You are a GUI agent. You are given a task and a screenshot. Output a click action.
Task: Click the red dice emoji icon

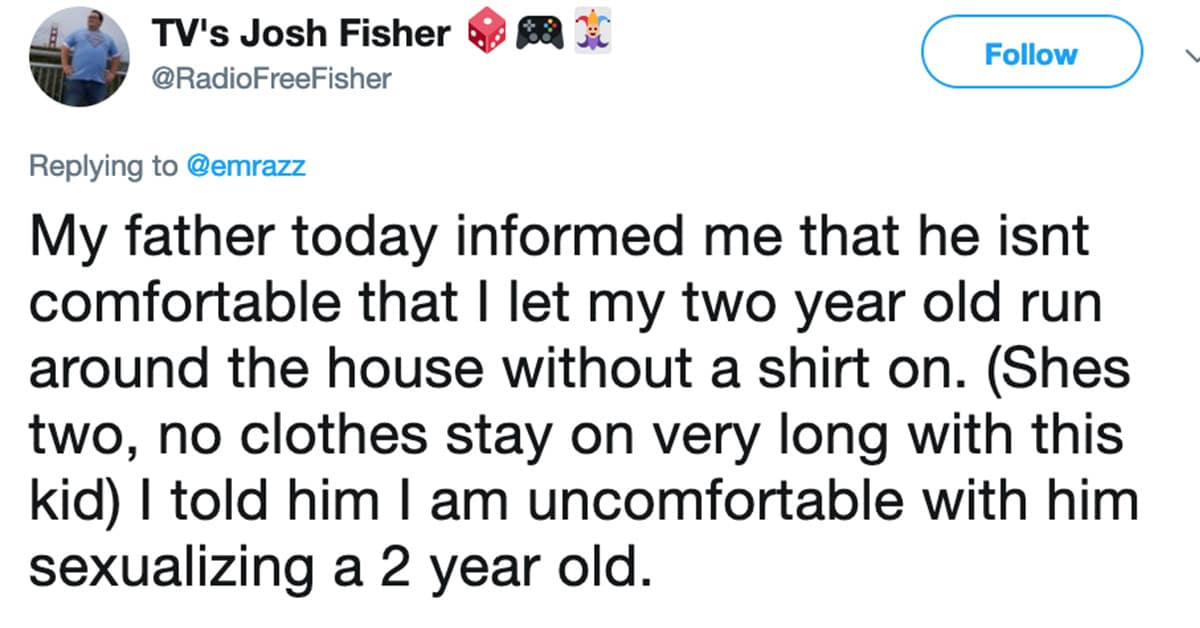(x=486, y=36)
